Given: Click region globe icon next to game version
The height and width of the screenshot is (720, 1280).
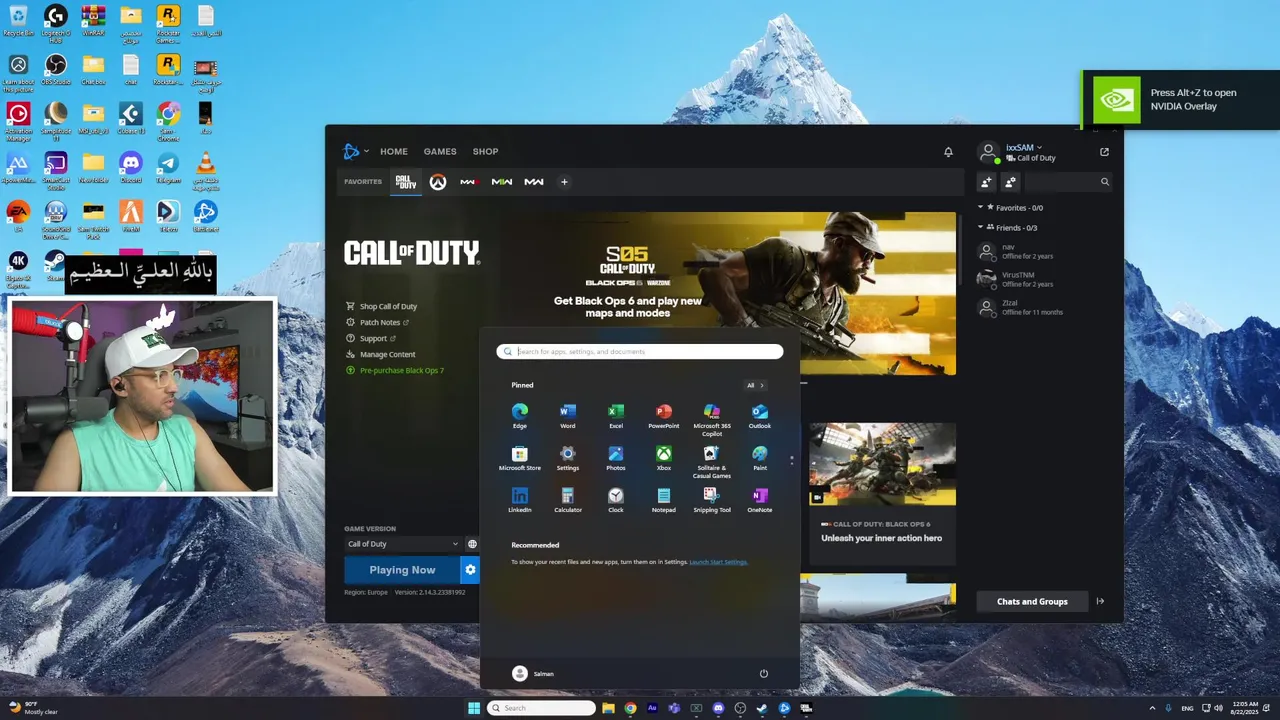Looking at the screenshot, I should point(472,544).
